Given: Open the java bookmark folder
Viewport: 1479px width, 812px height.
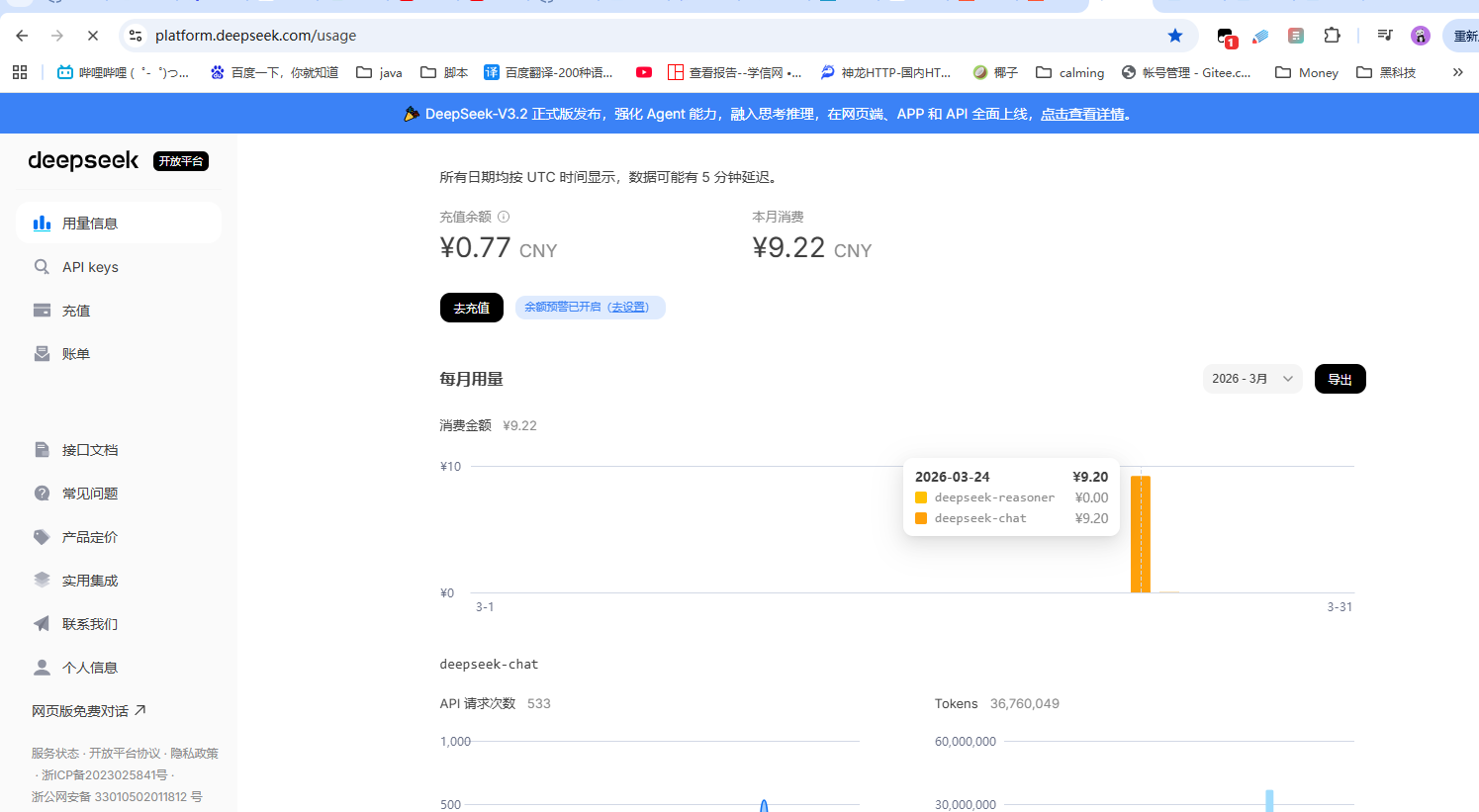Looking at the screenshot, I should point(380,72).
